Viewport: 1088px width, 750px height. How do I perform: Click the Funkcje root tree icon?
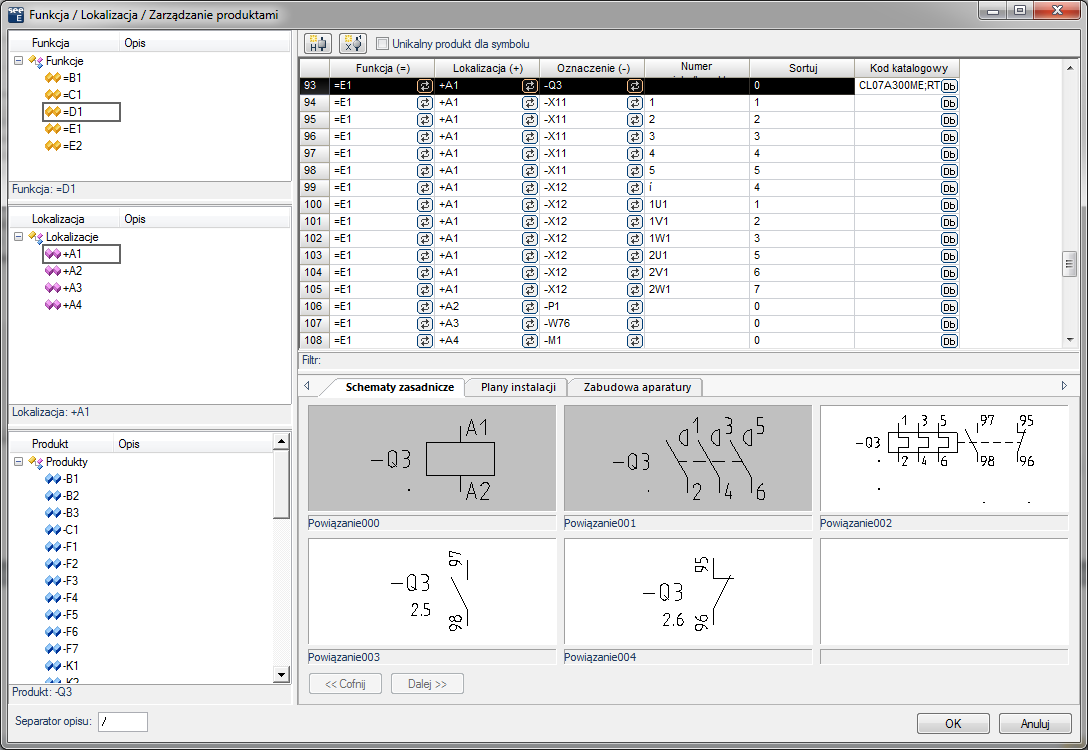(x=36, y=61)
